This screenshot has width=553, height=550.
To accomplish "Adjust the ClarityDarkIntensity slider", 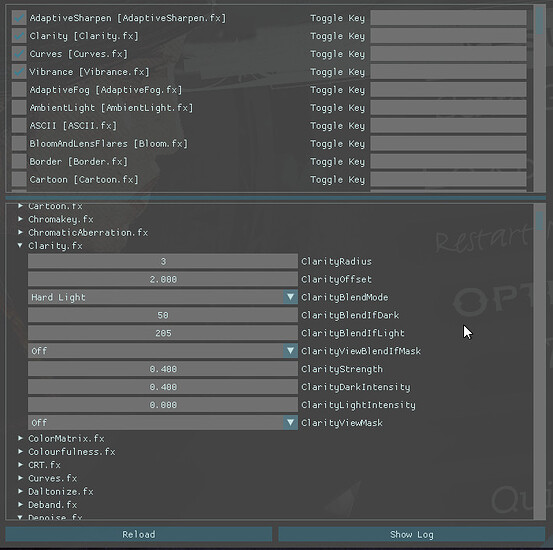I will point(163,387).
